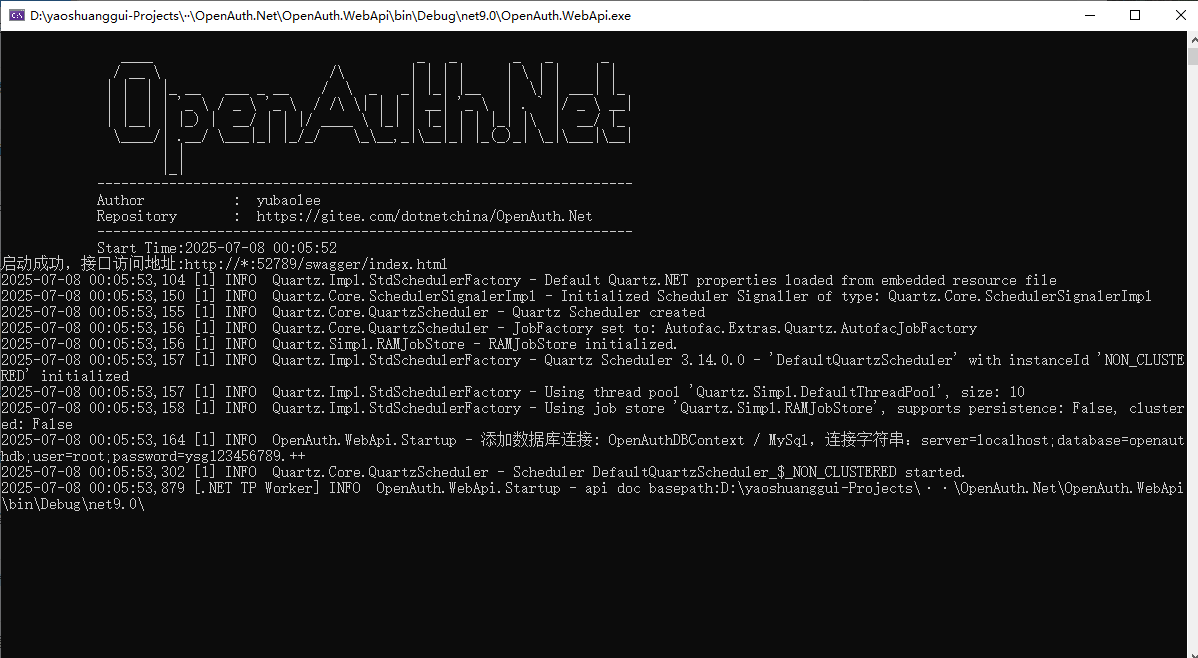Click the 'bin\Debug\net9.0\' last output line
The height and width of the screenshot is (658, 1198).
[73, 505]
